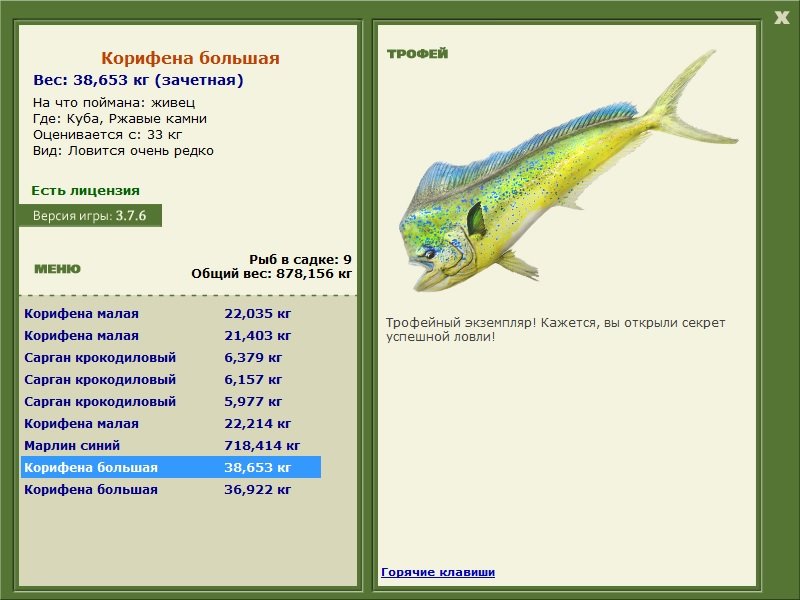The width and height of the screenshot is (800, 600).
Task: Select the Марлин синий 718,414 кг row
Action: tap(171, 445)
